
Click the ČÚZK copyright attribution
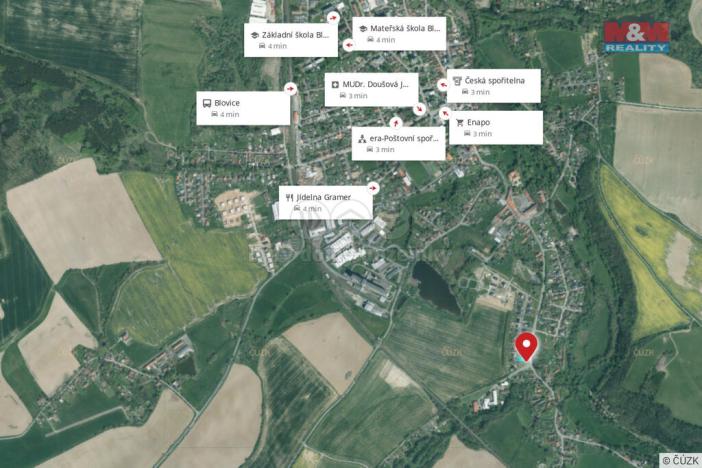click(681, 460)
